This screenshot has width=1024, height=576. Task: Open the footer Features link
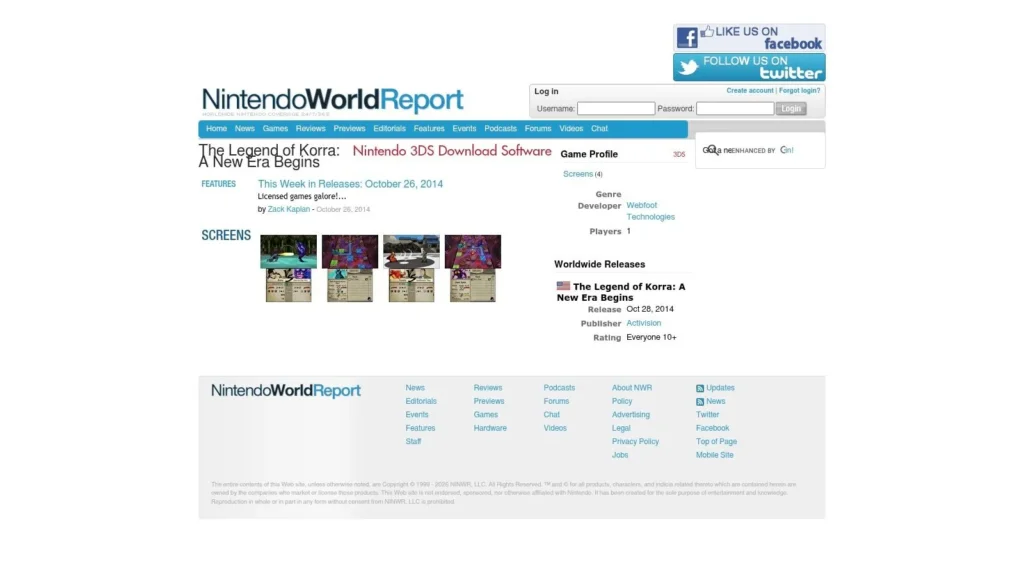(x=420, y=428)
